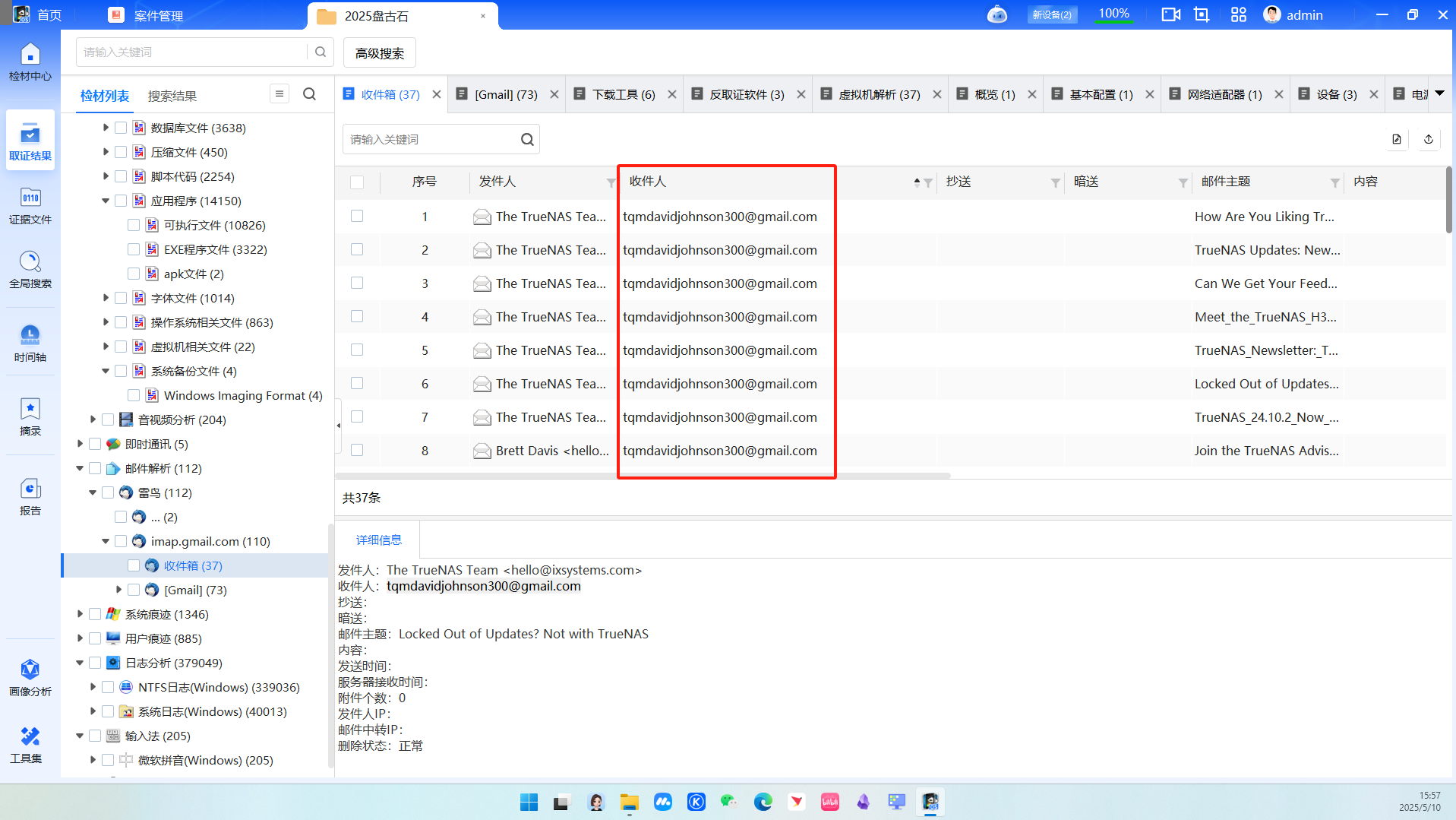Open the tab overflow dropdown arrow
The image size is (1456, 820).
pyautogui.click(x=1439, y=94)
